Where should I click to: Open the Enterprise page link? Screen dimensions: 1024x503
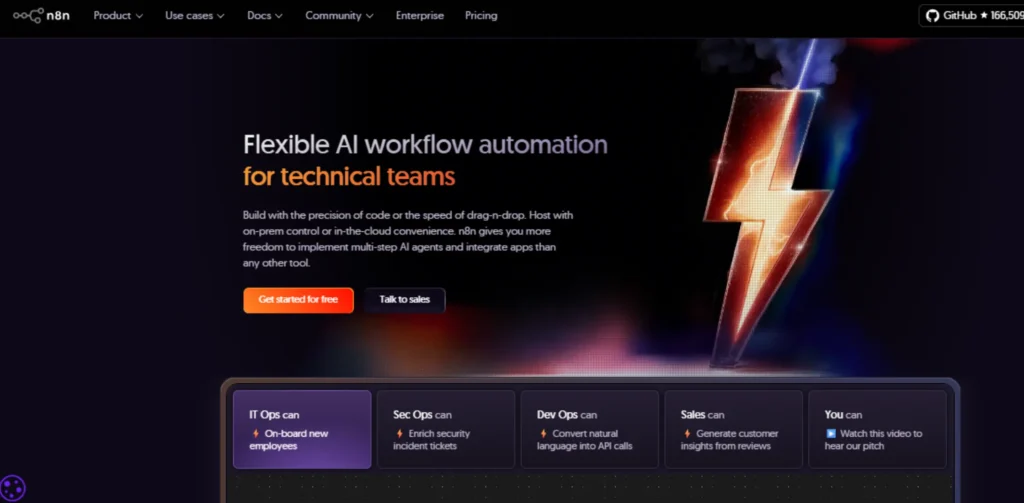pos(419,16)
